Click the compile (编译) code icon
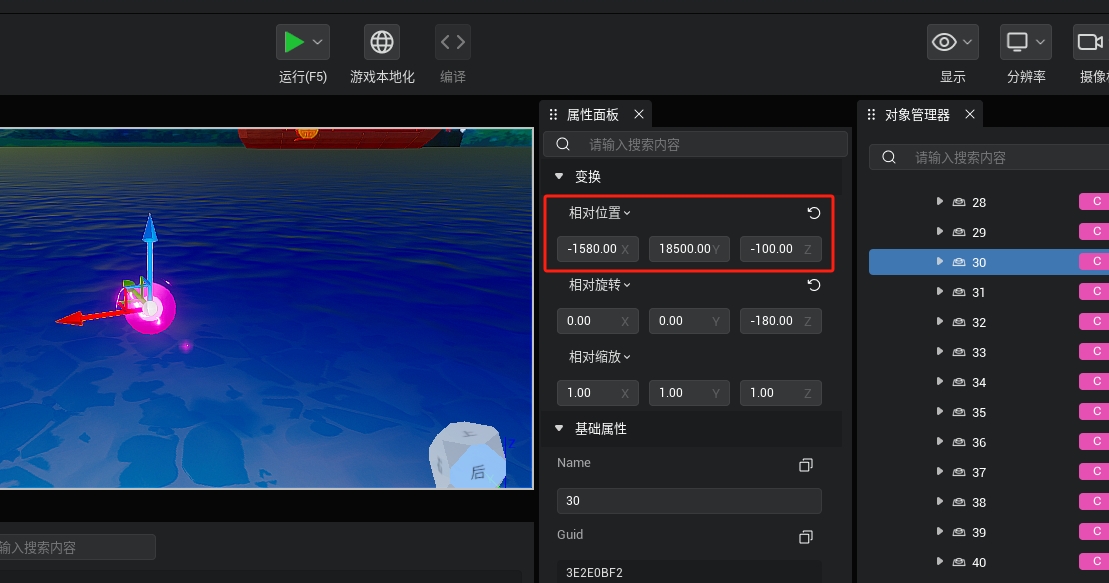The height and width of the screenshot is (583, 1109). click(453, 42)
